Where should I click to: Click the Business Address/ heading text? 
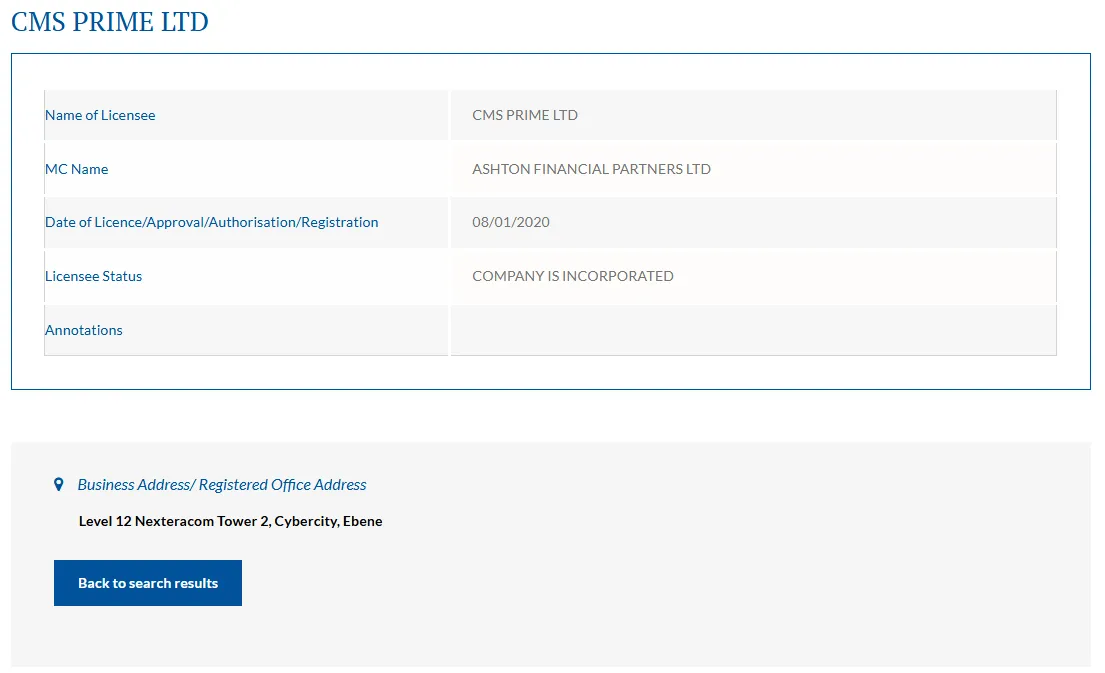click(136, 485)
